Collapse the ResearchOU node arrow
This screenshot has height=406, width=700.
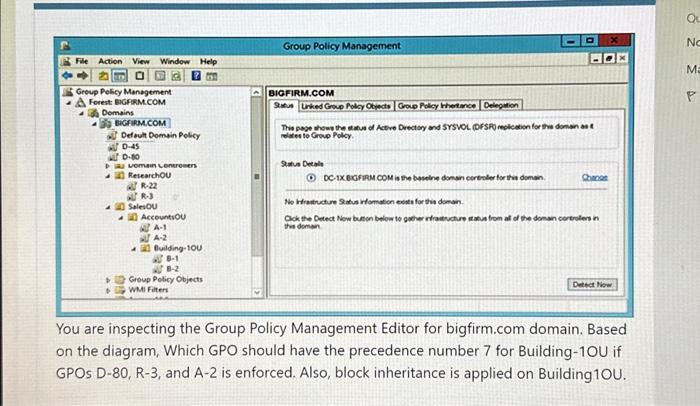(x=108, y=176)
